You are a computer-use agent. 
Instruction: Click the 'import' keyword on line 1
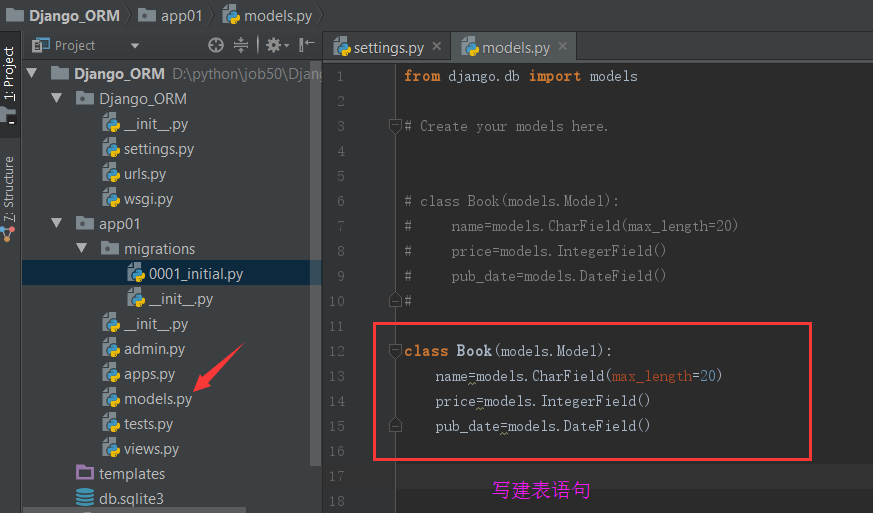coord(555,76)
